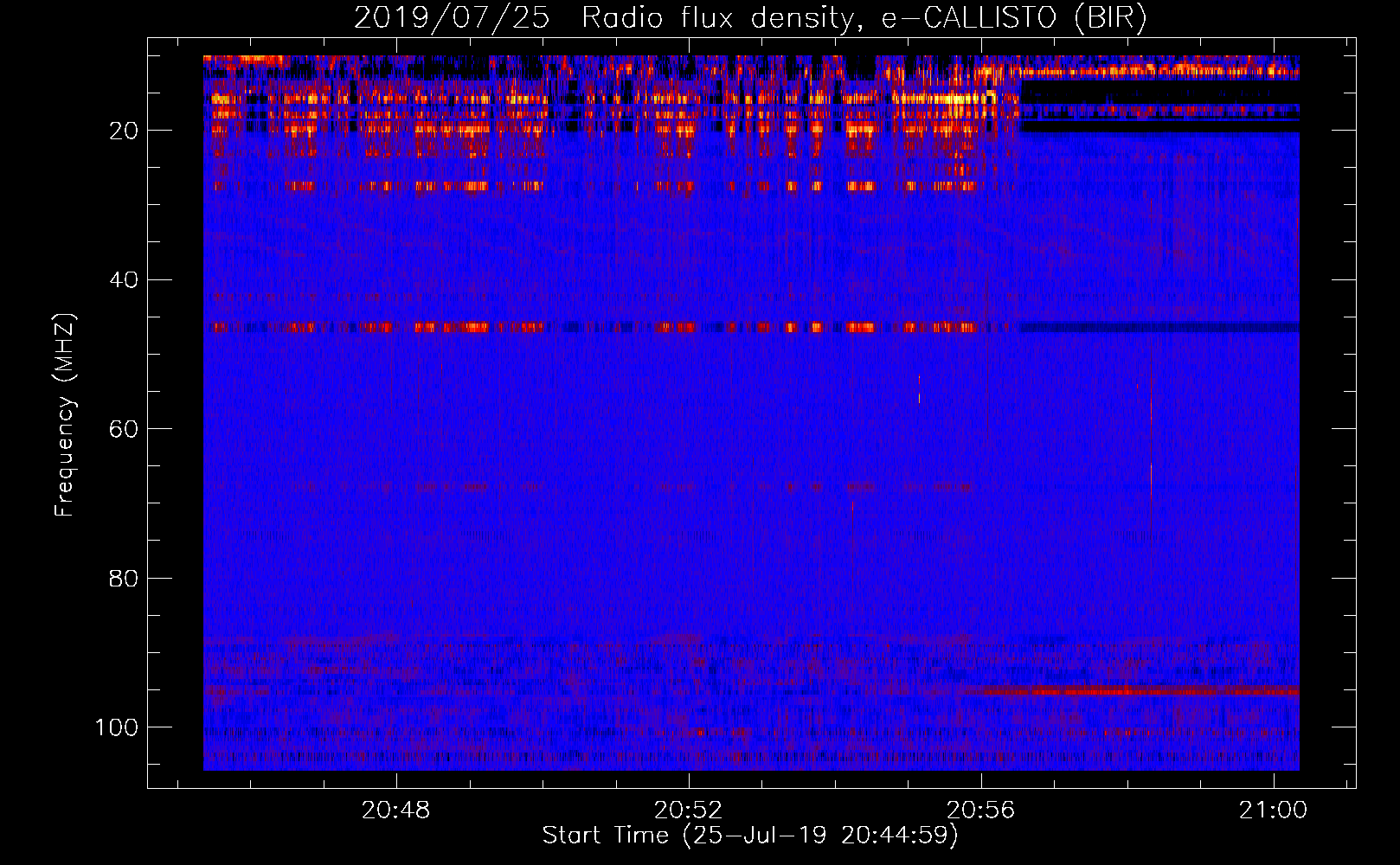Click the 20 MHz frequency tick label
The width and height of the screenshot is (1400, 865).
tap(124, 131)
